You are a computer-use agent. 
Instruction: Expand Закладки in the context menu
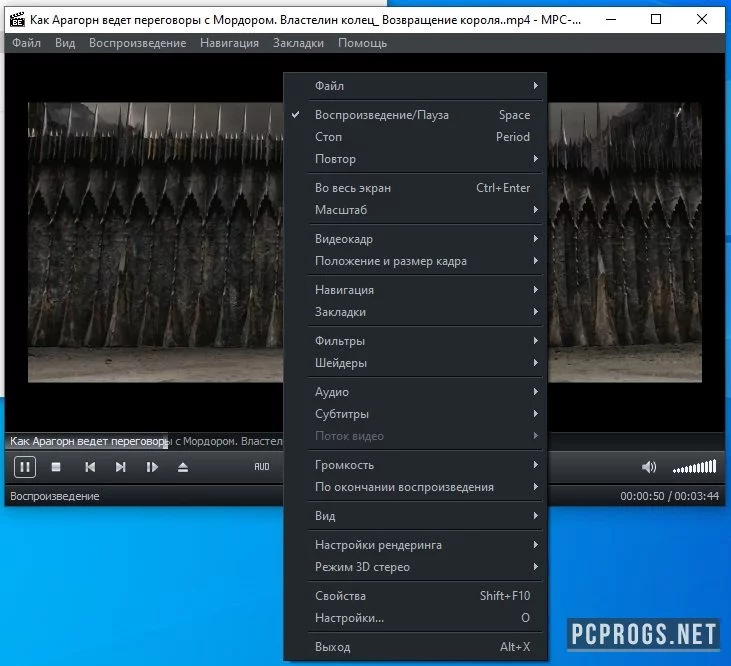tap(415, 311)
